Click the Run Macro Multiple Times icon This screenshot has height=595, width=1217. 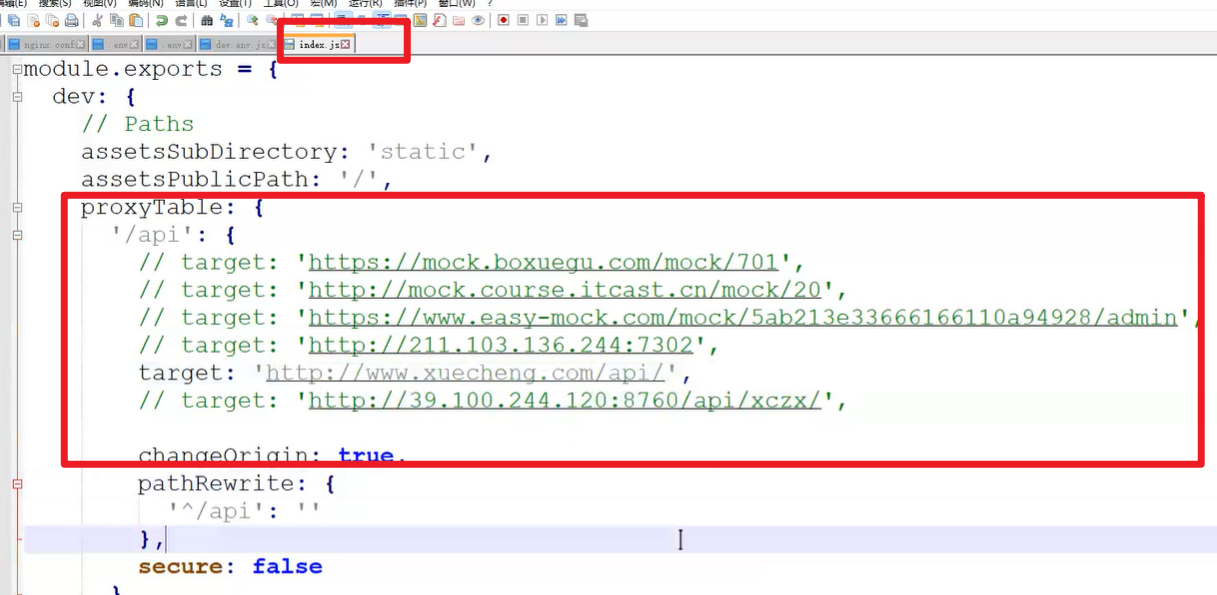561,20
